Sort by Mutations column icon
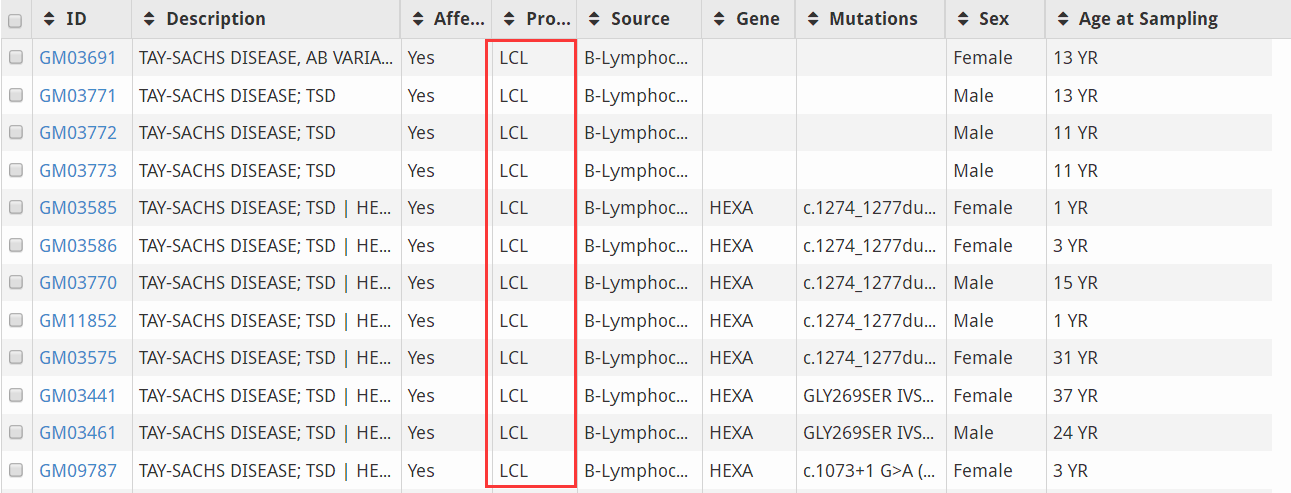 (x=813, y=19)
